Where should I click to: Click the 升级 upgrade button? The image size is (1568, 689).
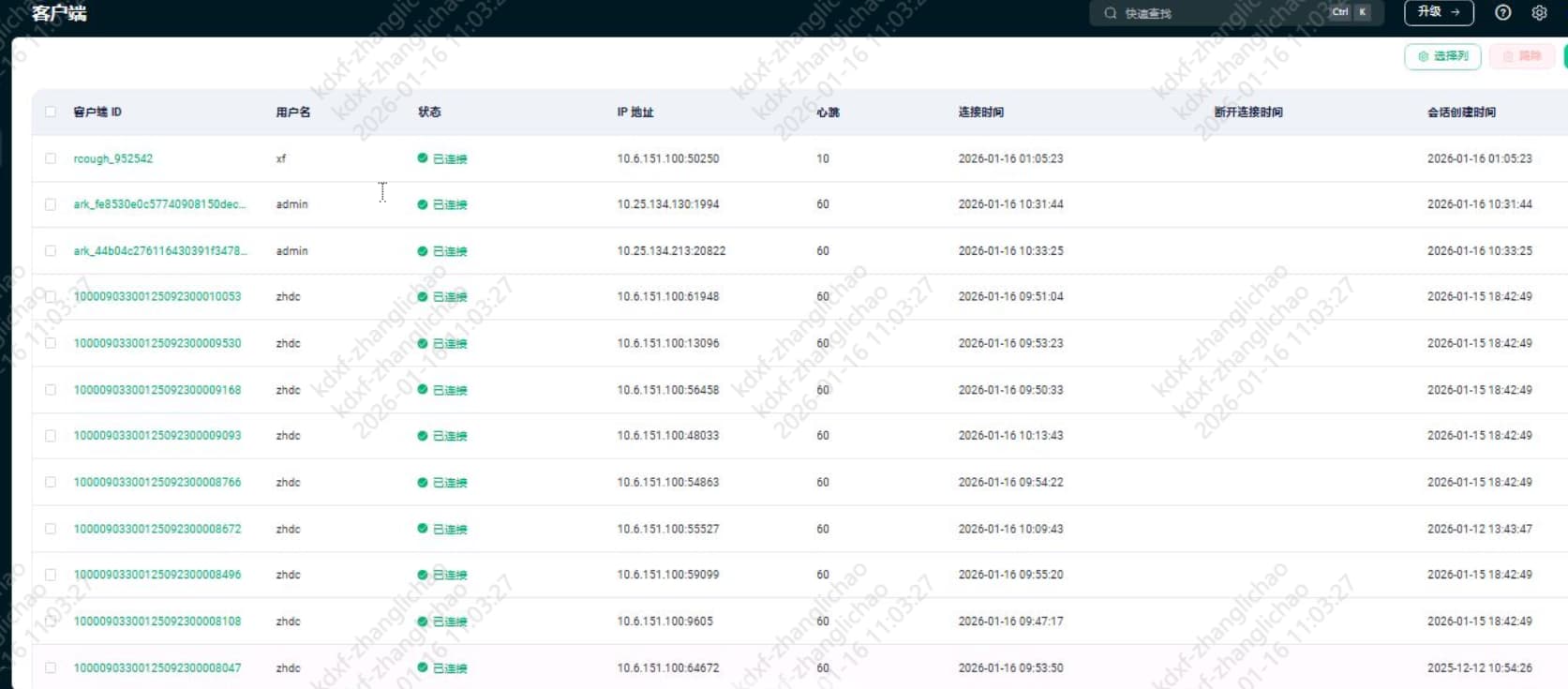[1438, 12]
